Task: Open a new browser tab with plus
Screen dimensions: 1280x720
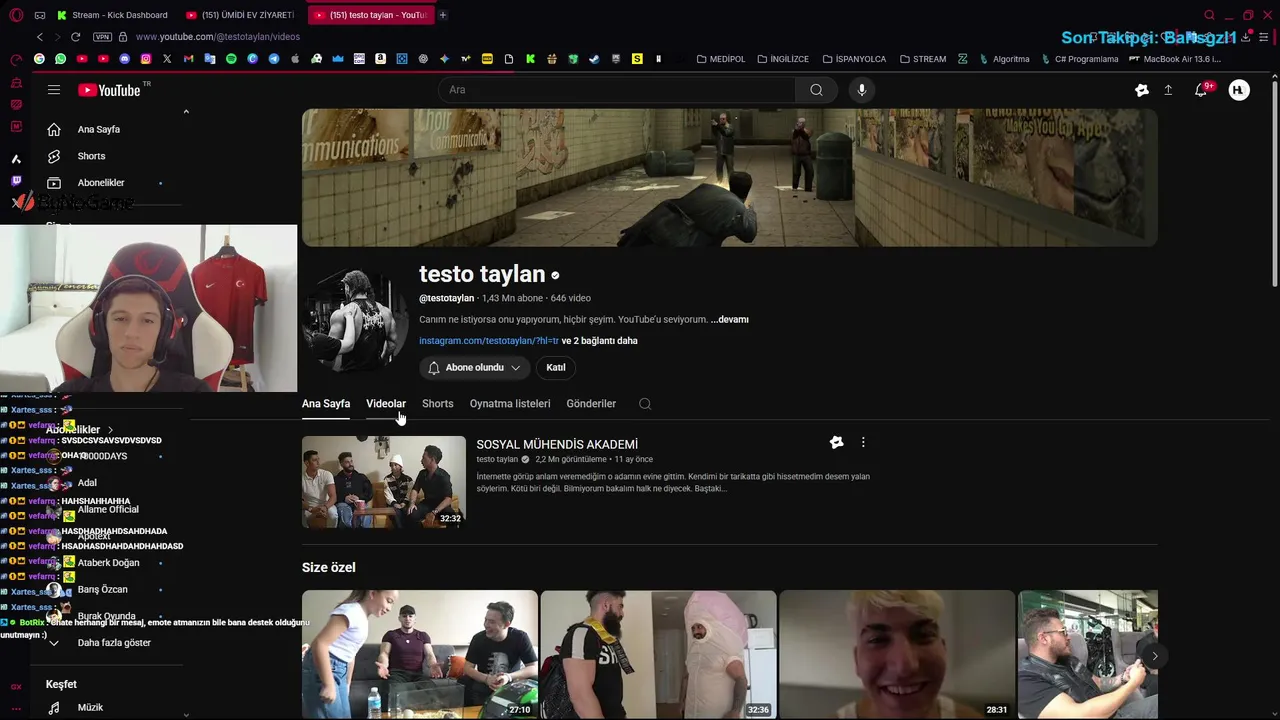Action: tap(442, 15)
